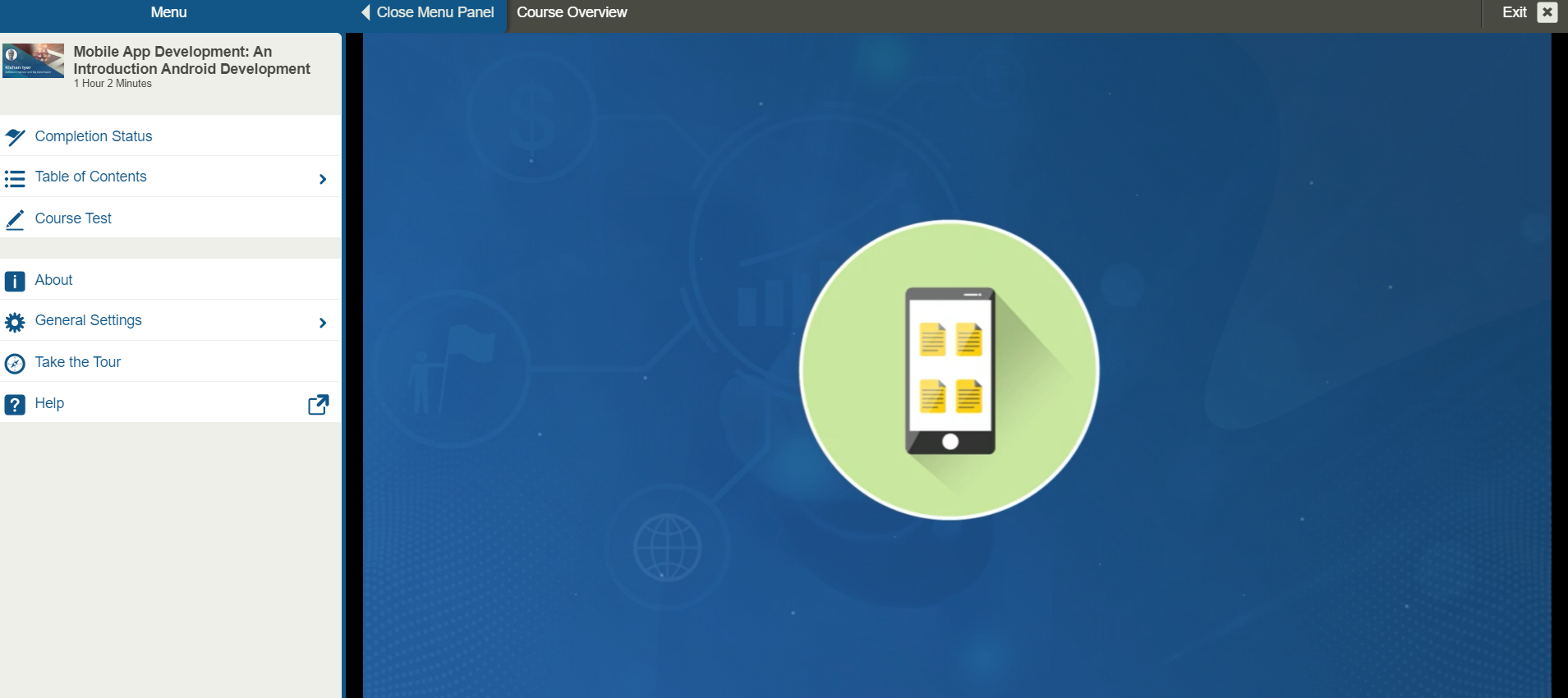Click the Close Menu Panel arrow icon
This screenshot has width=1568, height=698.
pyautogui.click(x=366, y=12)
